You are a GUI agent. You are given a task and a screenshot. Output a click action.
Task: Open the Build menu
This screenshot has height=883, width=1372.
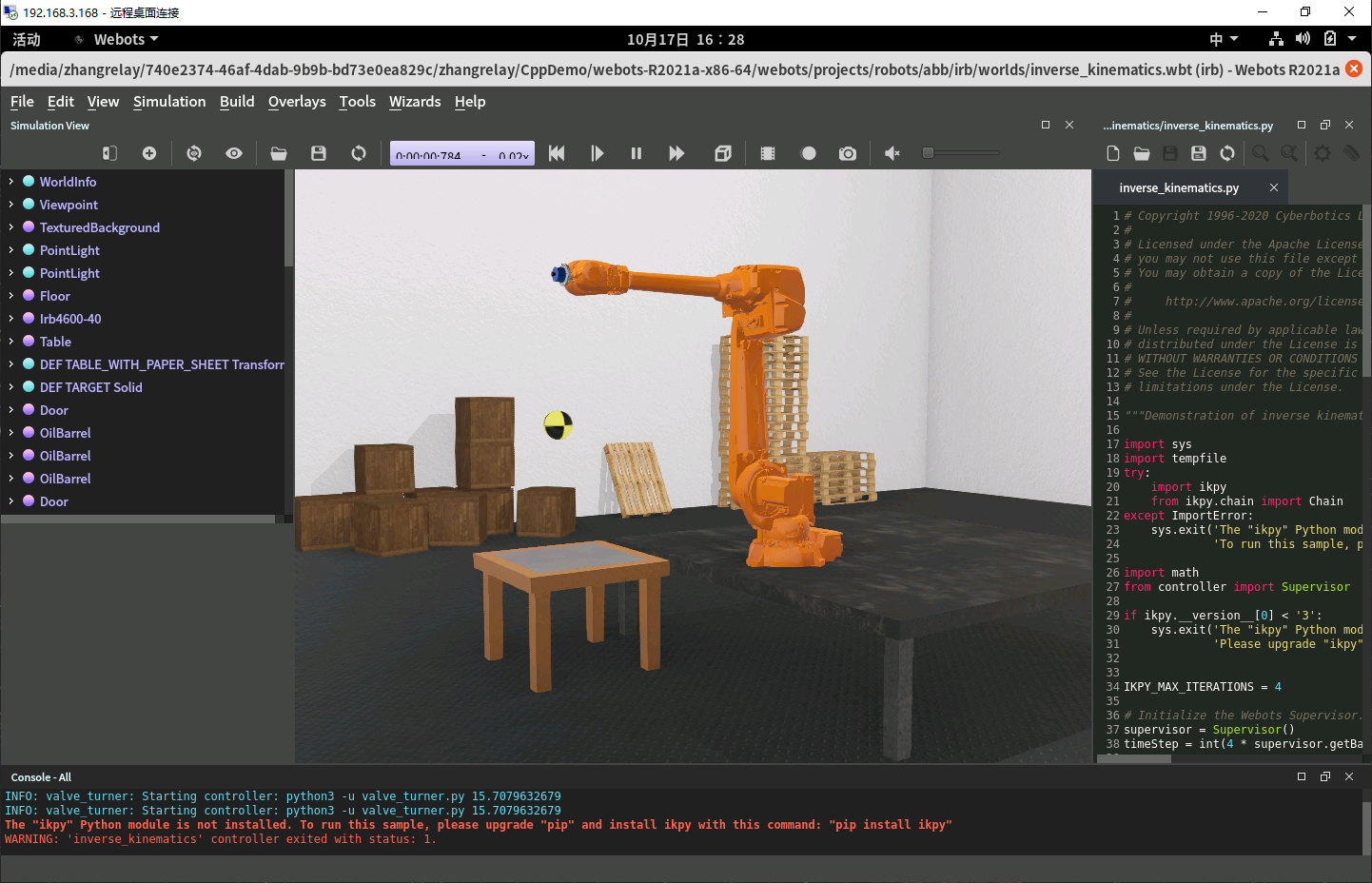(x=237, y=102)
